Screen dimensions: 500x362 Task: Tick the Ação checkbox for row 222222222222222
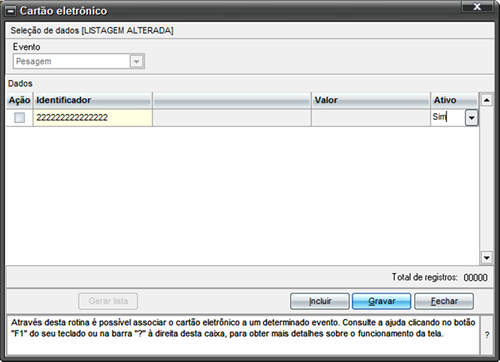pos(19,117)
